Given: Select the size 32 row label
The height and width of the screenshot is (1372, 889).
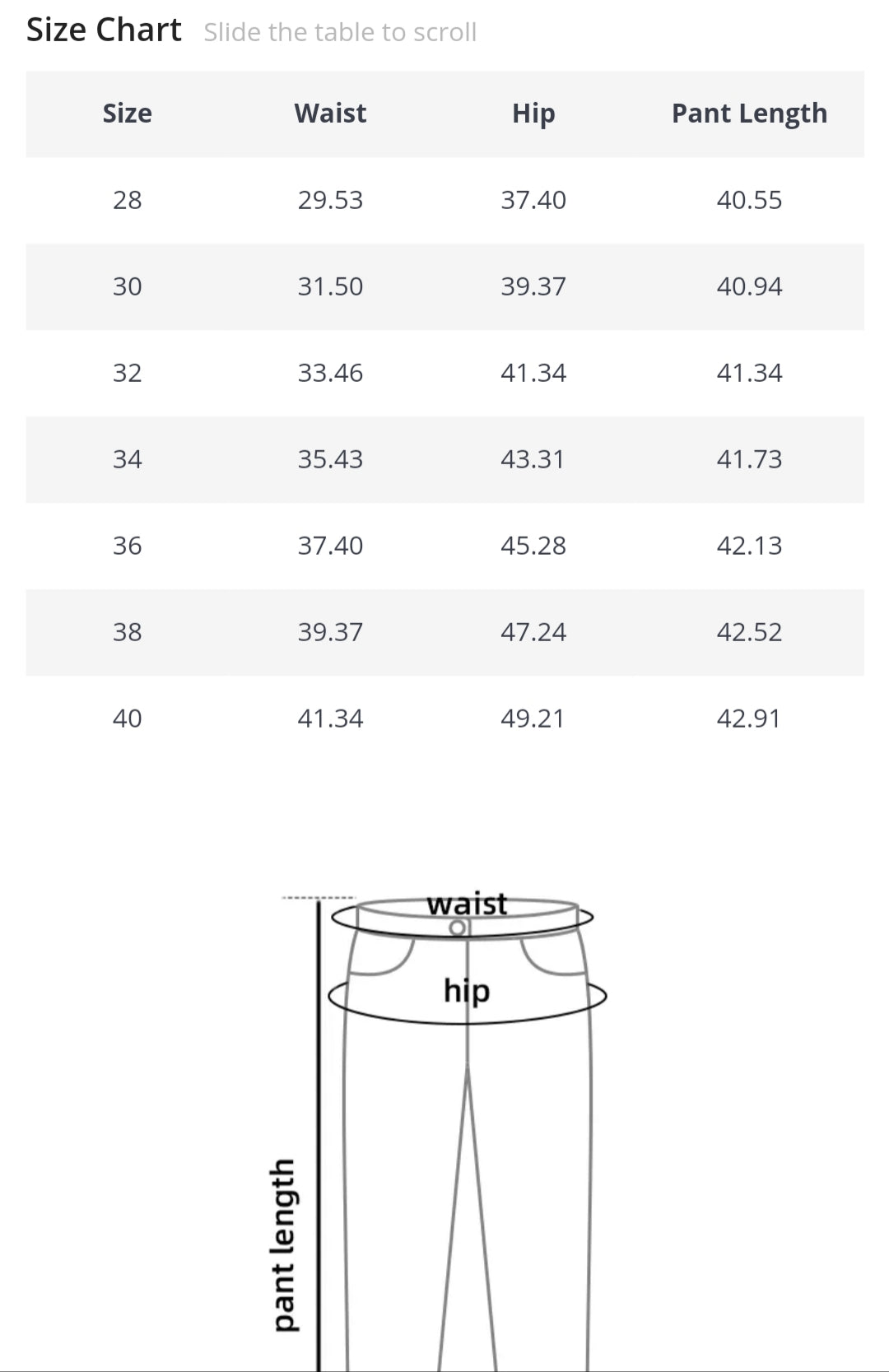Looking at the screenshot, I should [x=127, y=373].
